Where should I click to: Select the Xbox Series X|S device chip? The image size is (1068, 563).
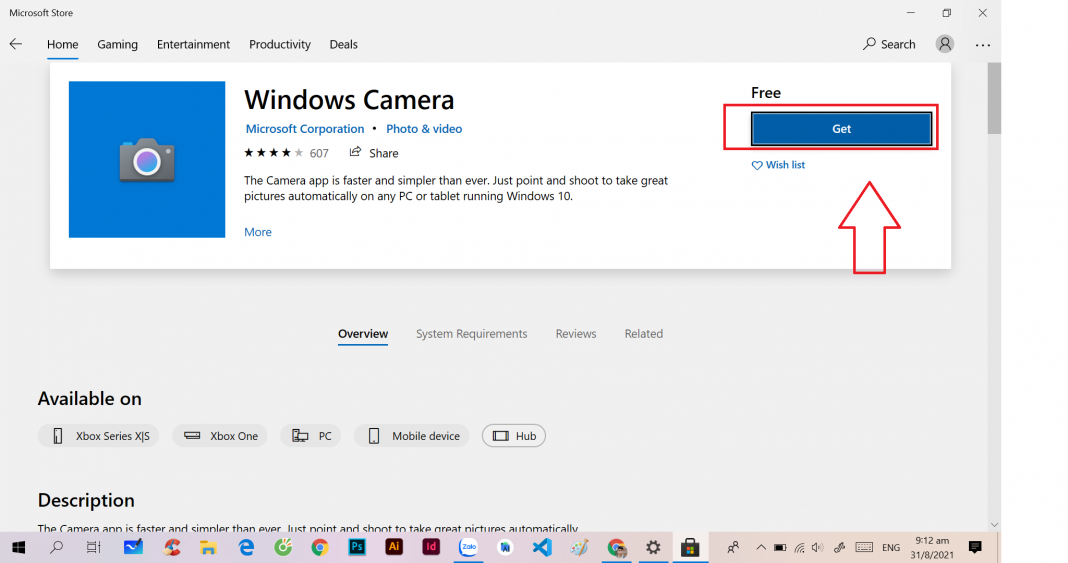101,436
